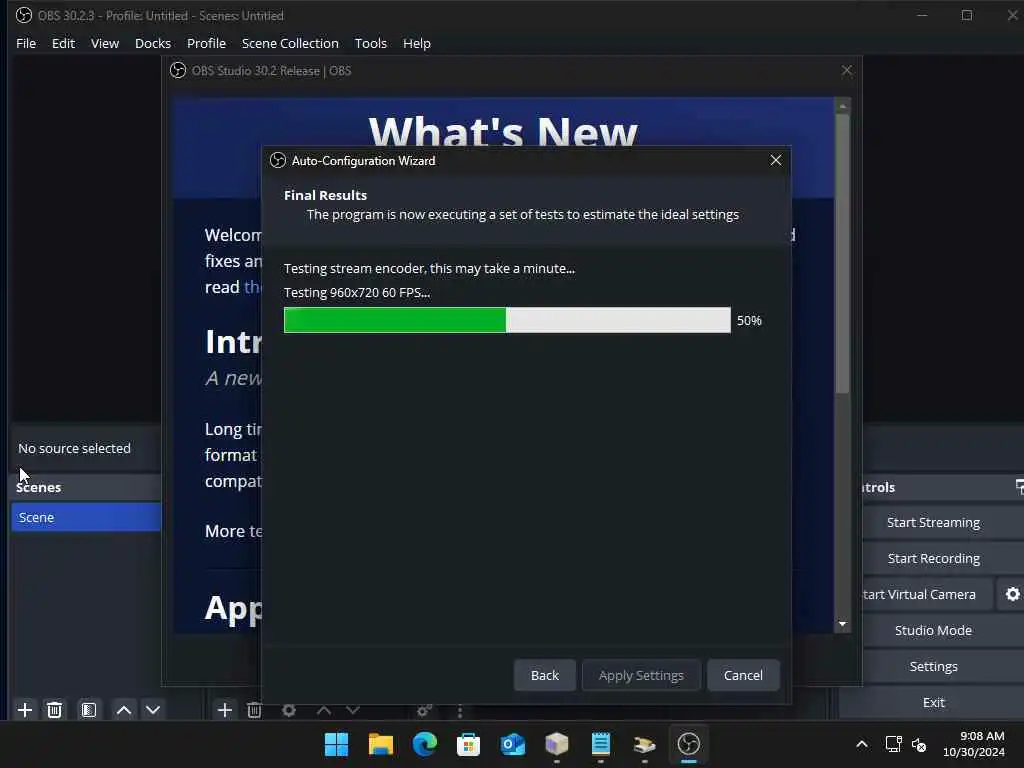The width and height of the screenshot is (1024, 768).
Task: Open scene filters icon in Scenes dock
Action: (89, 710)
